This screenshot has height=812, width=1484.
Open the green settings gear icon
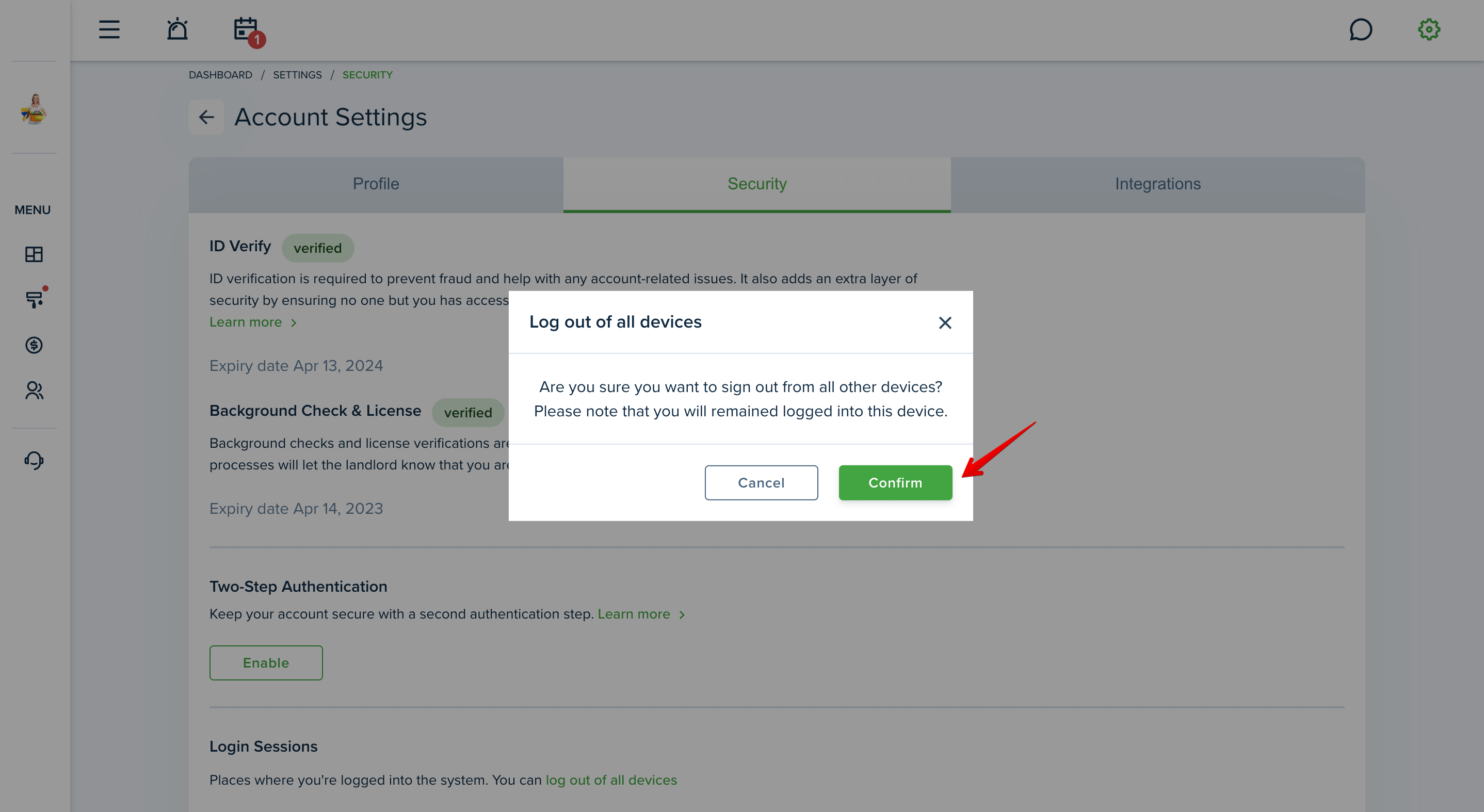[1429, 29]
